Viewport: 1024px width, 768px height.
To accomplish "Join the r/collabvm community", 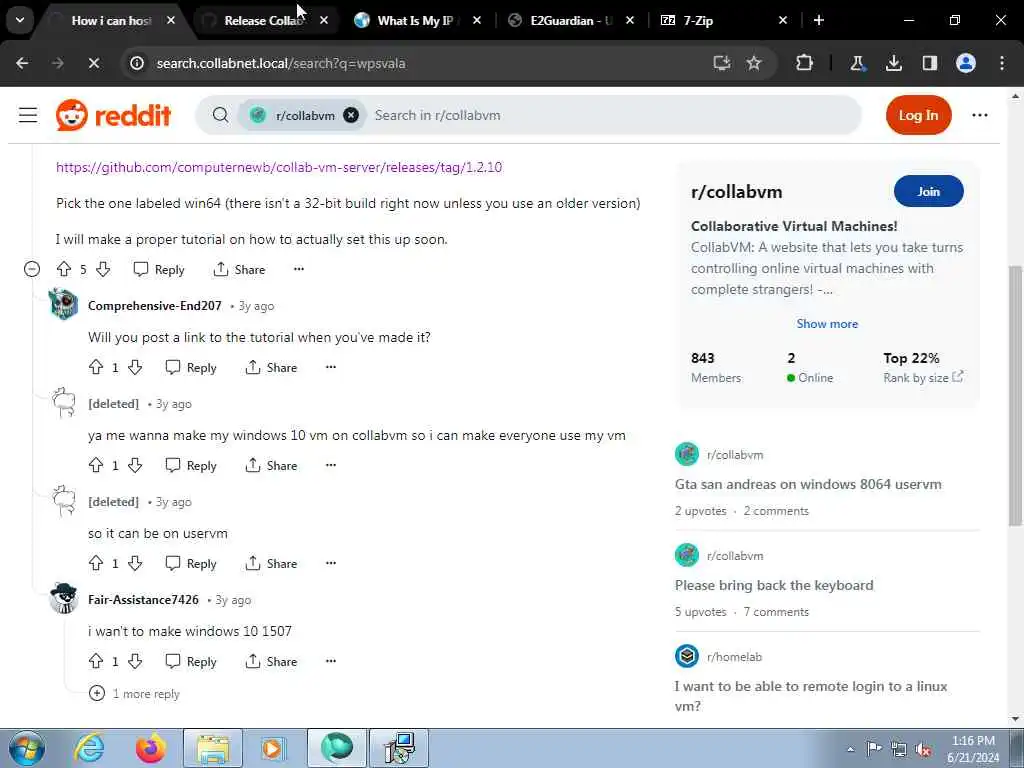I will click(928, 191).
